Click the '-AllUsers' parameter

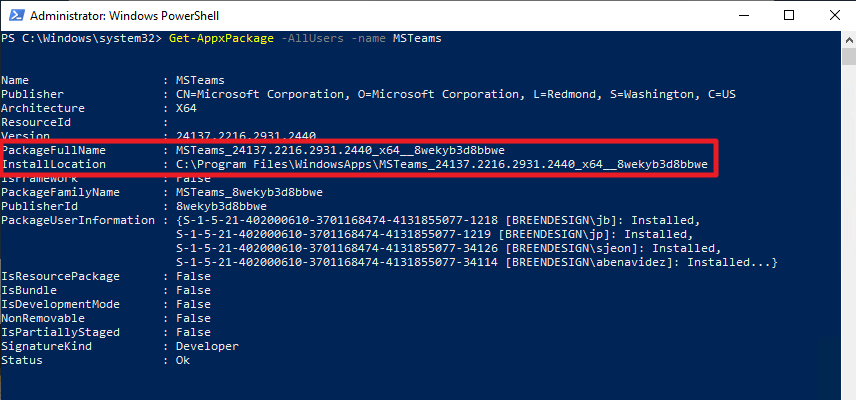tap(312, 39)
